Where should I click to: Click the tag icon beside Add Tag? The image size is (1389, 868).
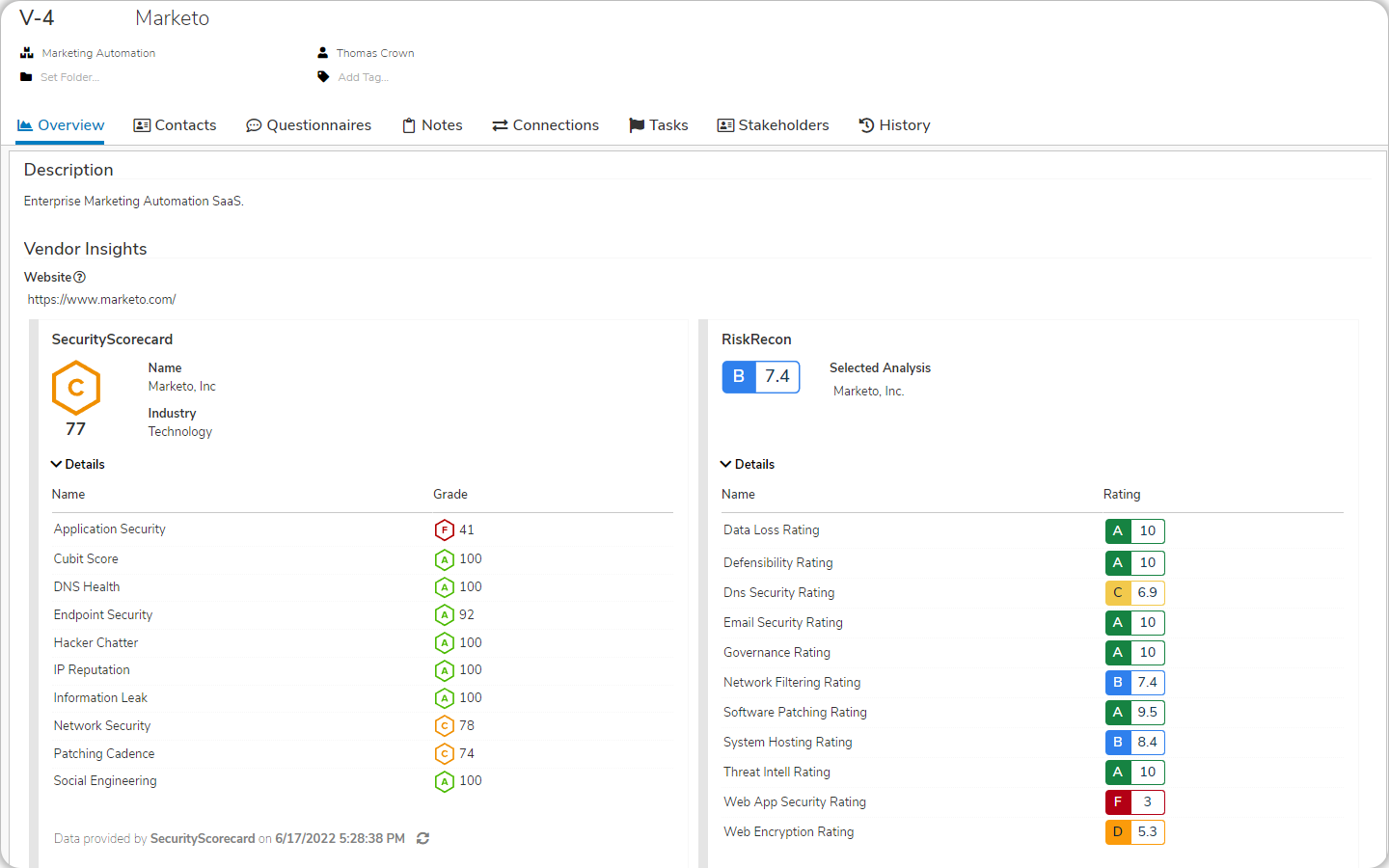point(323,76)
